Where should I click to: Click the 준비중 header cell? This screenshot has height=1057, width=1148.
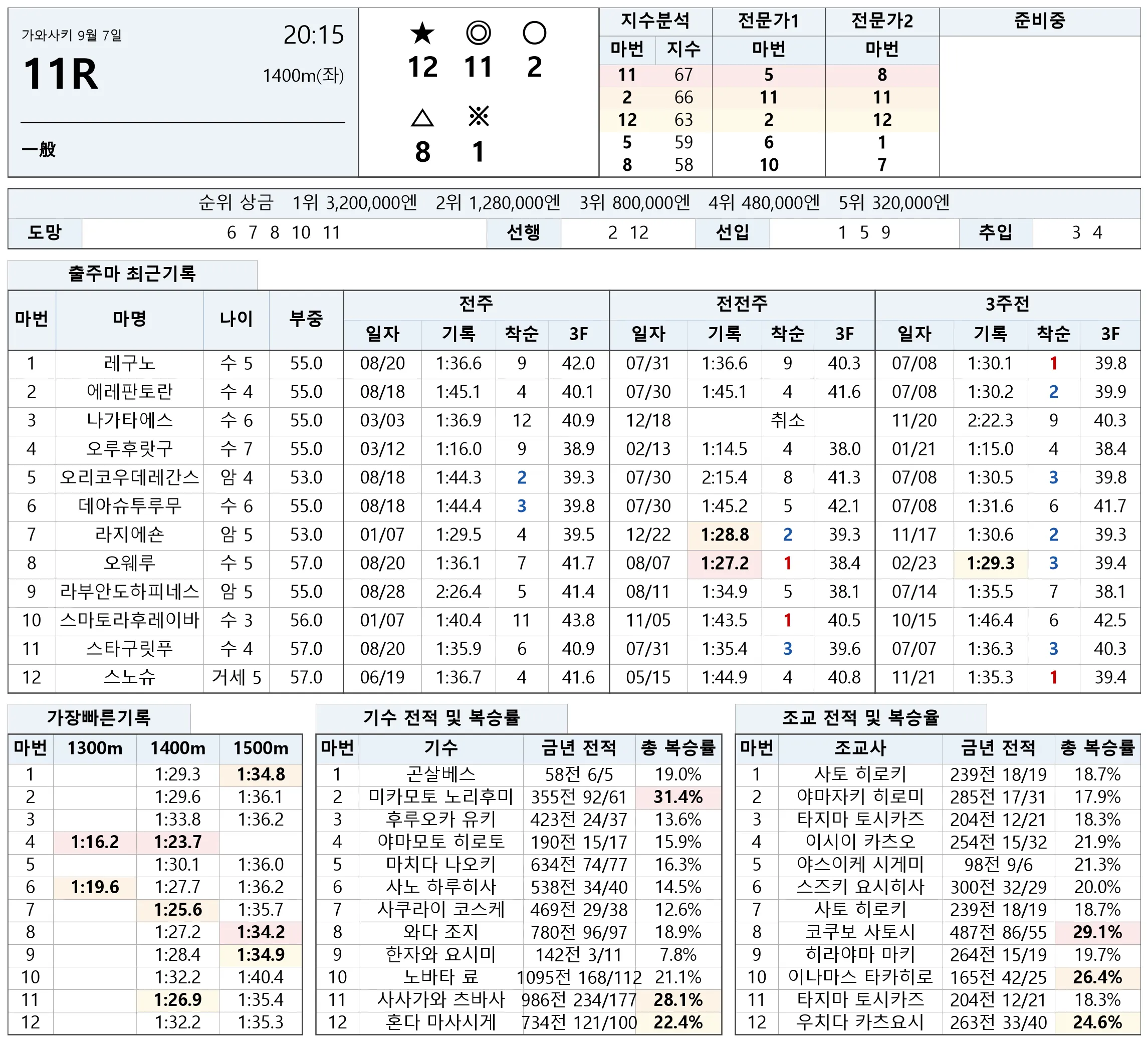(x=1039, y=21)
